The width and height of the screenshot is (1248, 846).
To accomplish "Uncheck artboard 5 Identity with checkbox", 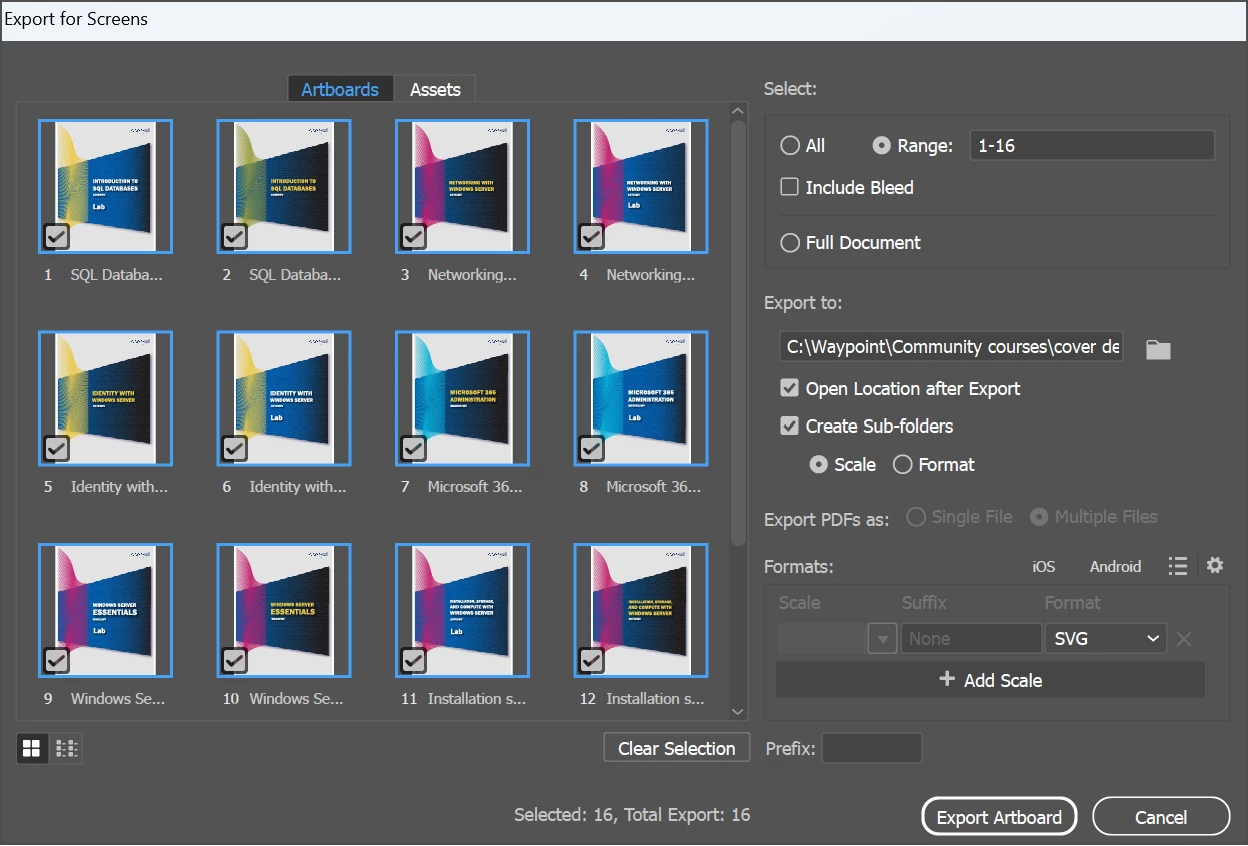I will (57, 449).
